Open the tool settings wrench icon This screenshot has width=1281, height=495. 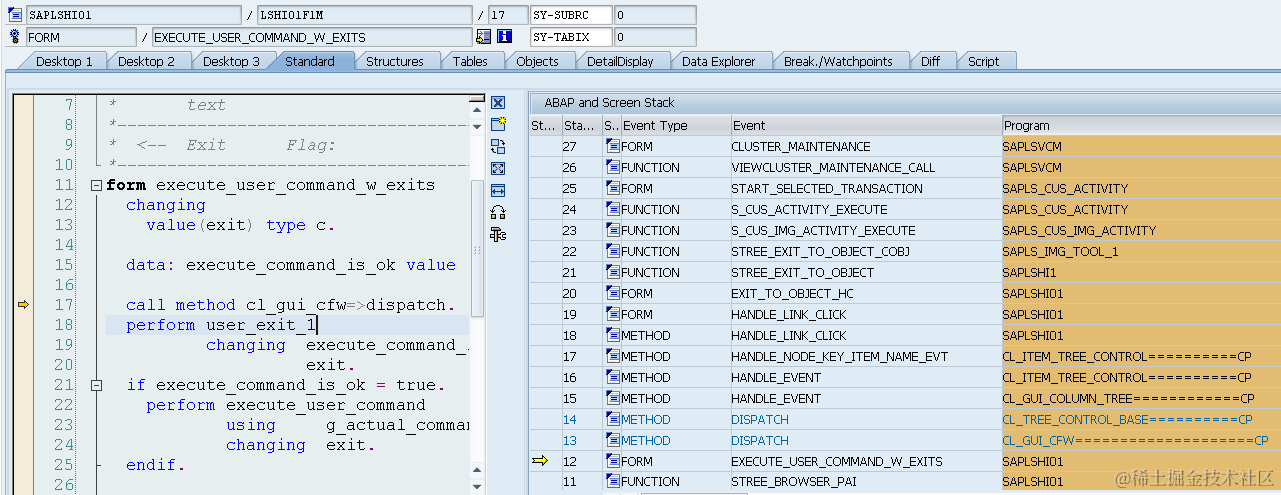click(498, 234)
